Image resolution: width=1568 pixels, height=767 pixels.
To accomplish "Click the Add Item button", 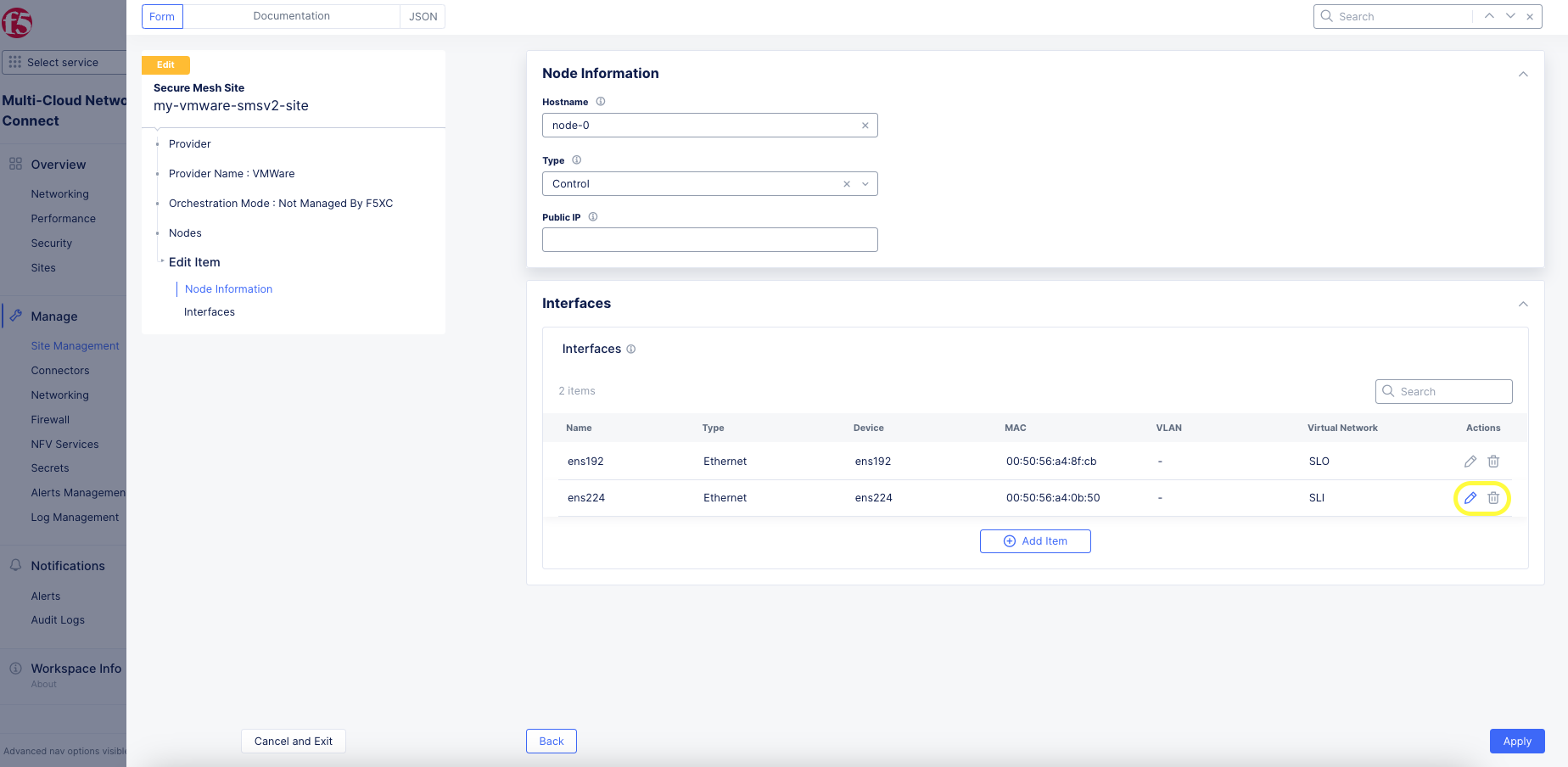I will pyautogui.click(x=1035, y=540).
